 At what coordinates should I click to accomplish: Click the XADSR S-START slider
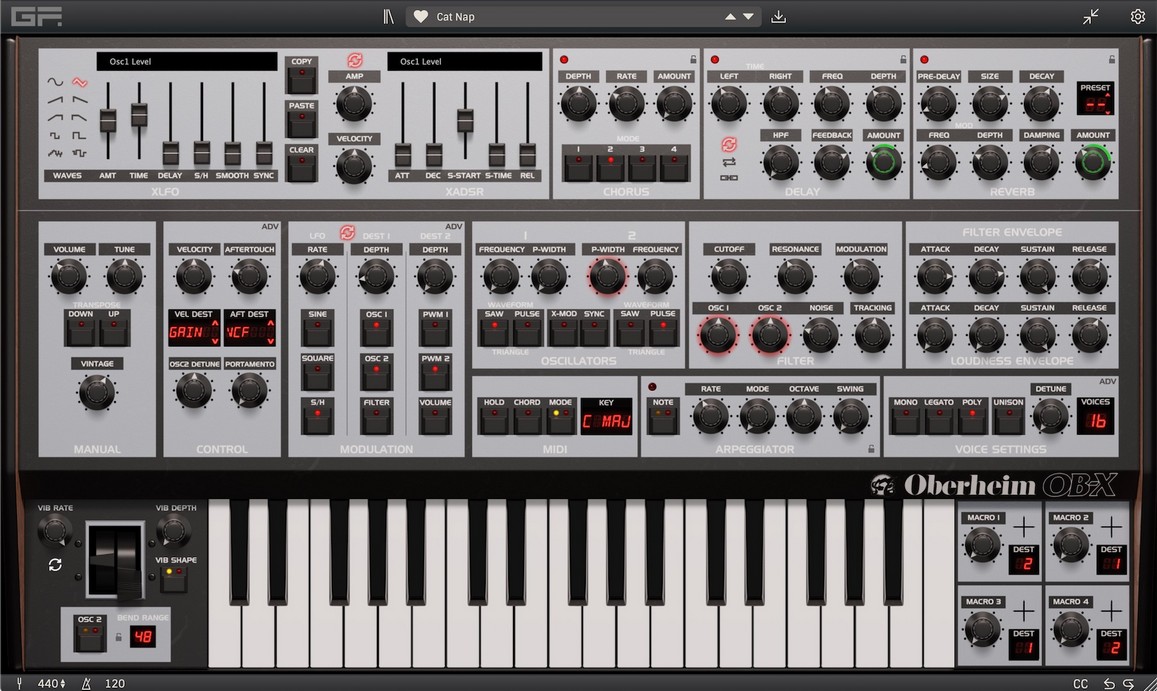[465, 120]
